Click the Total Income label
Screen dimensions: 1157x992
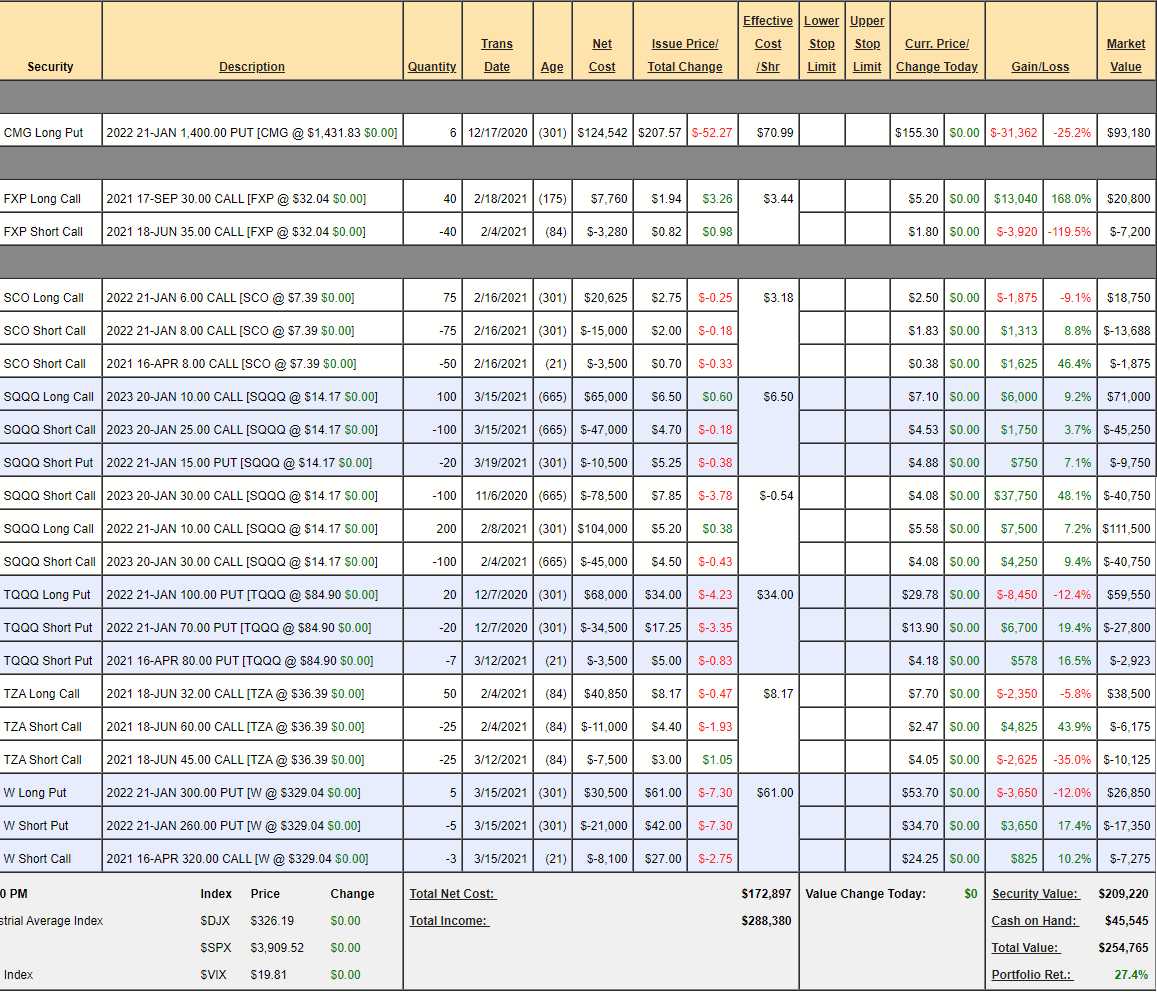pyautogui.click(x=449, y=921)
